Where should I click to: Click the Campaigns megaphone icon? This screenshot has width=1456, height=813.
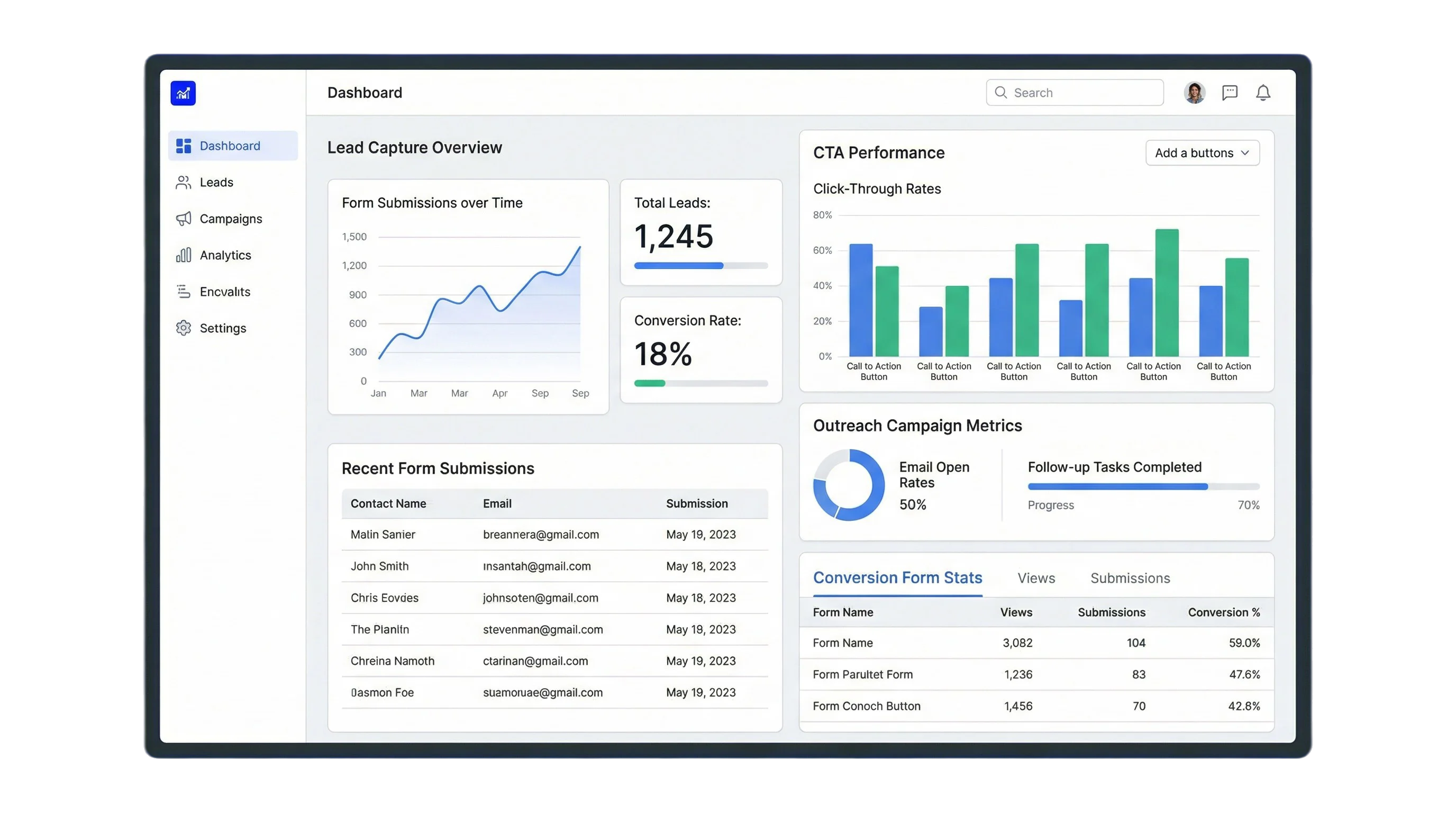183,219
